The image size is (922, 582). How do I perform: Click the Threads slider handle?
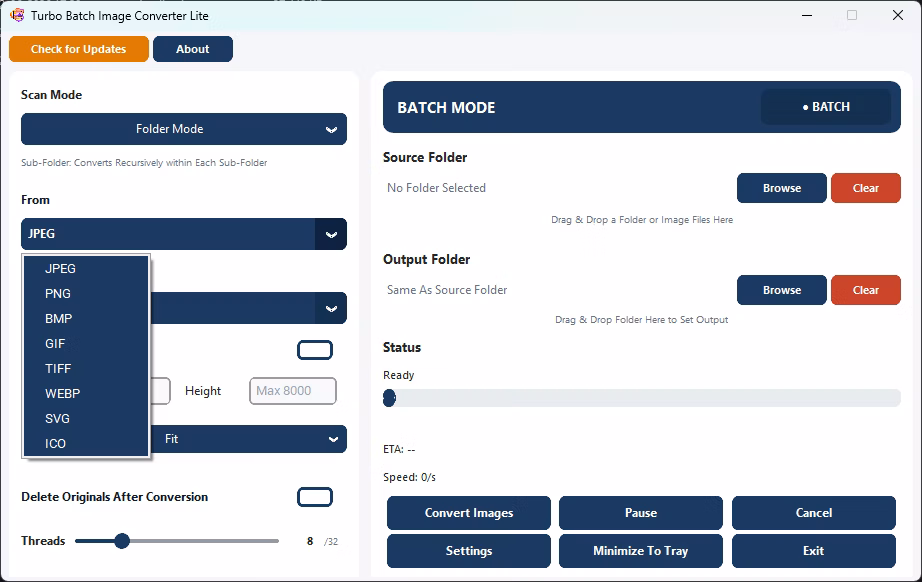pos(122,541)
